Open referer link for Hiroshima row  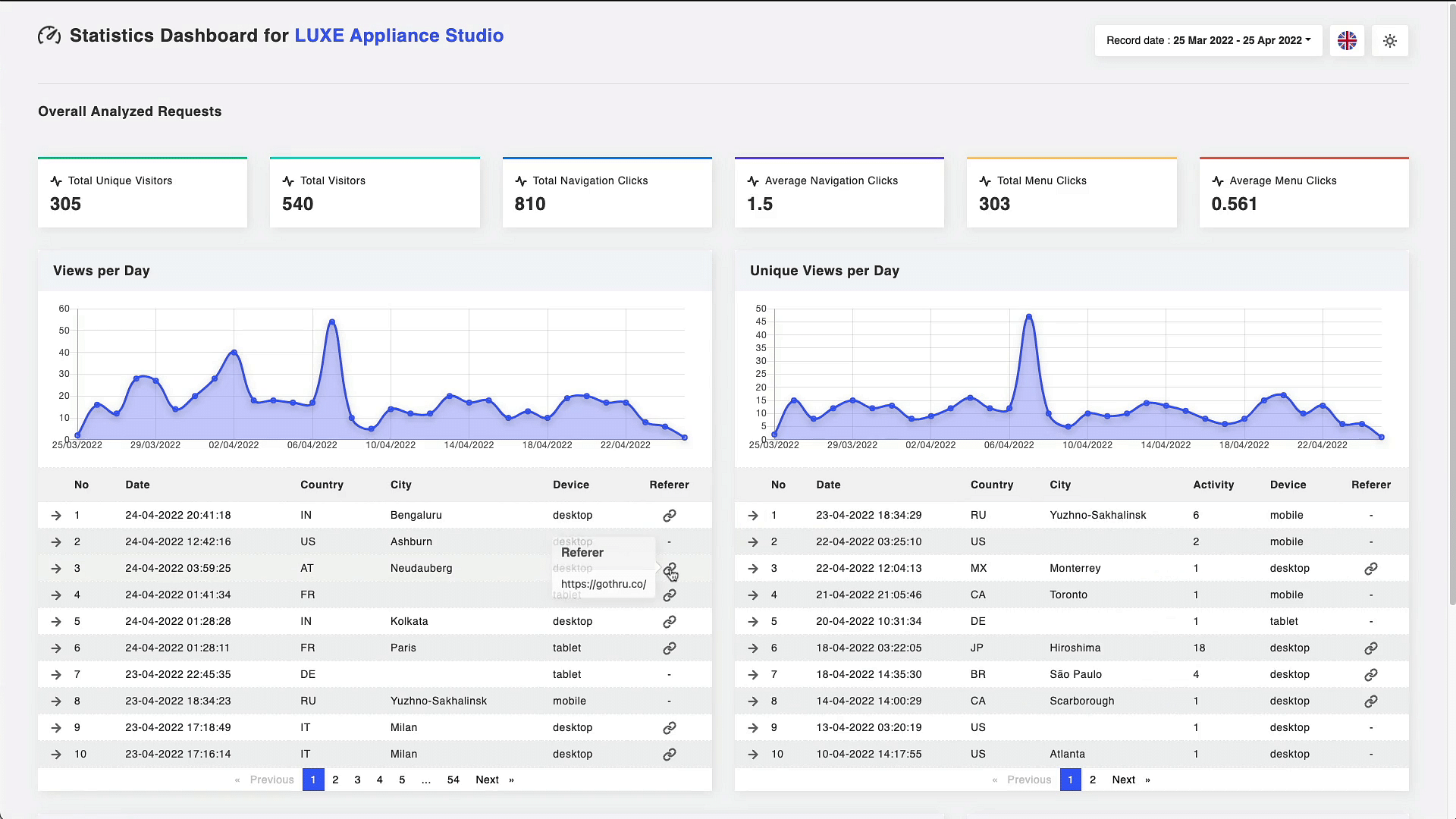pos(1370,648)
